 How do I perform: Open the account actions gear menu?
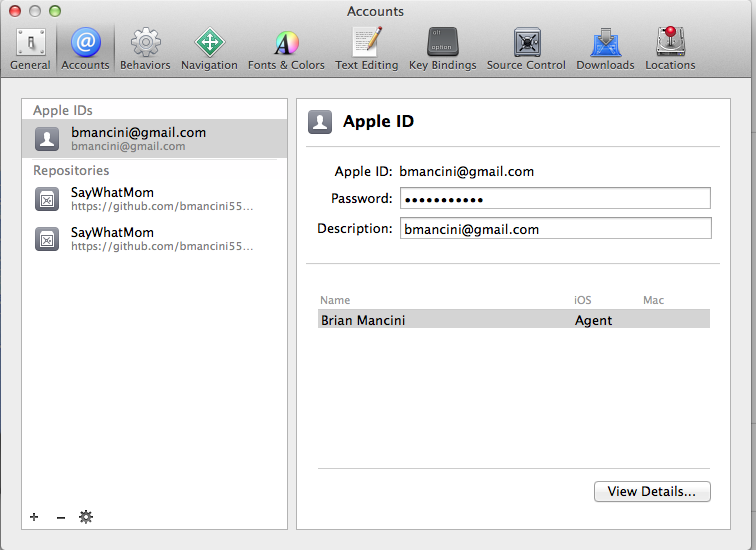click(86, 517)
